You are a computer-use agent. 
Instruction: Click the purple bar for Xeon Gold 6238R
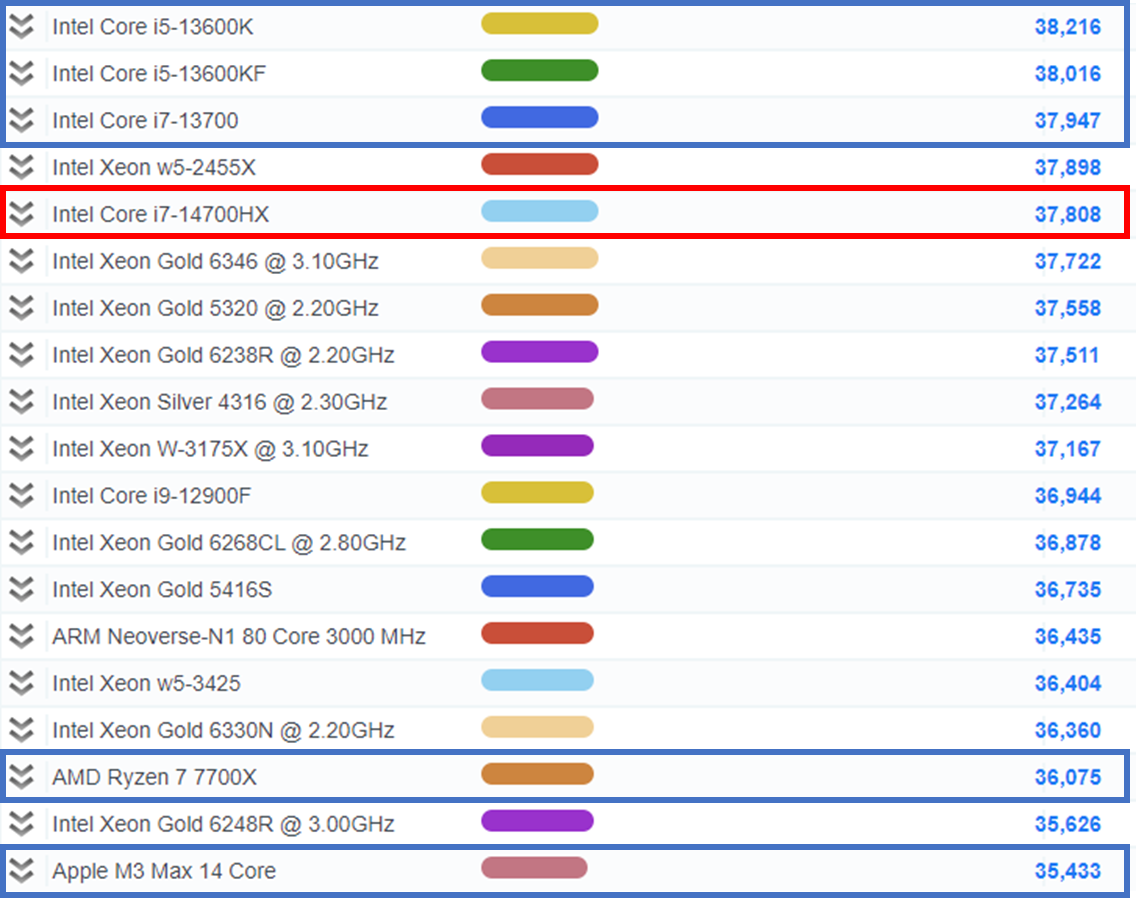click(x=540, y=352)
